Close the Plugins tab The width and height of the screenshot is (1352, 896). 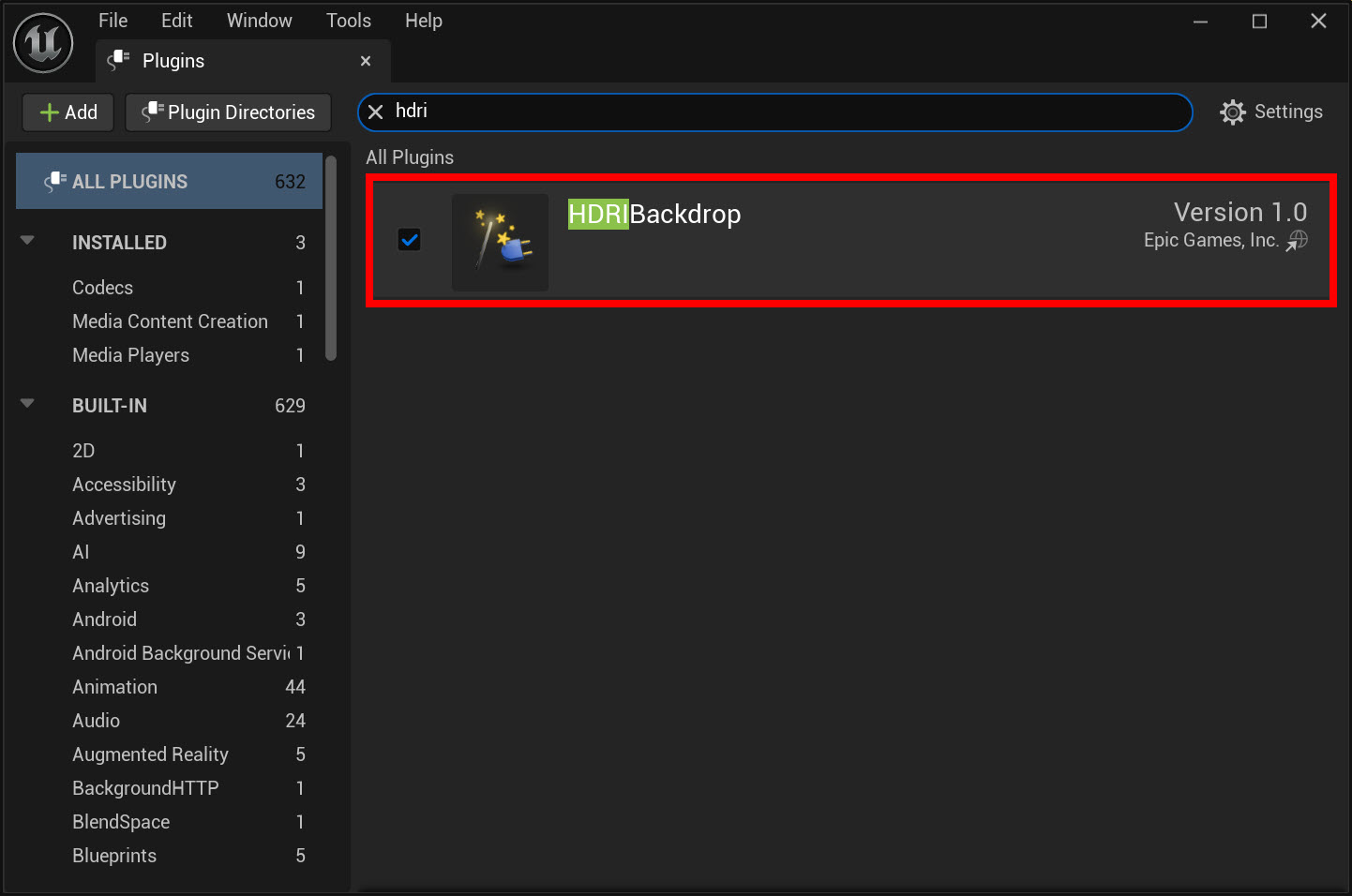click(366, 61)
